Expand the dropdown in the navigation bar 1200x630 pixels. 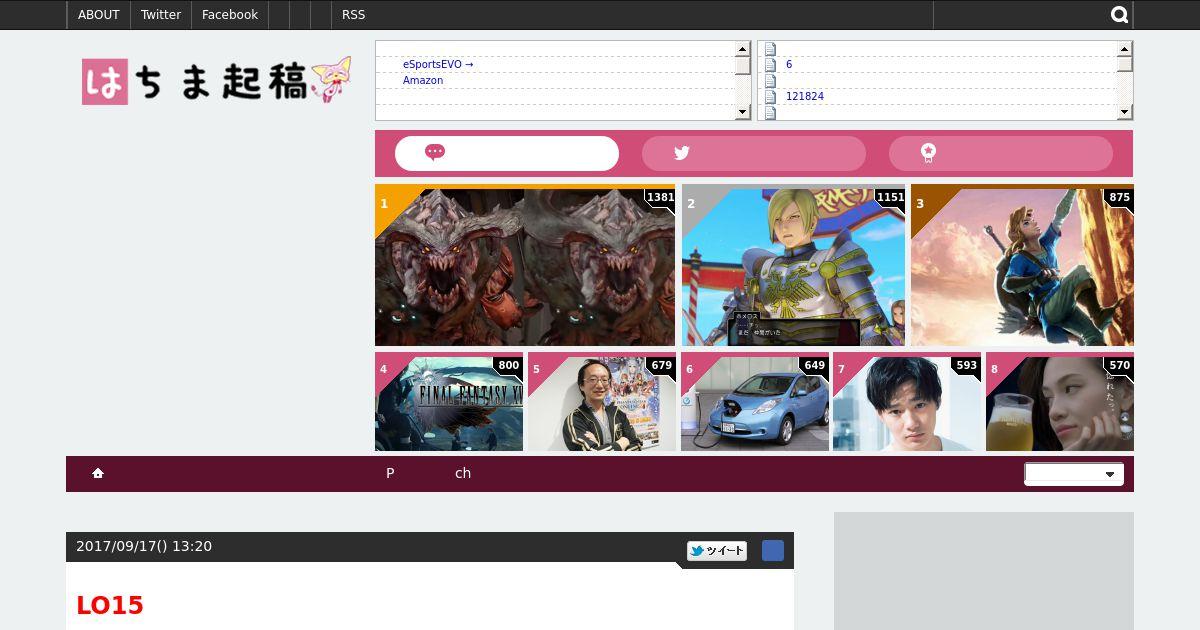(x=1074, y=474)
